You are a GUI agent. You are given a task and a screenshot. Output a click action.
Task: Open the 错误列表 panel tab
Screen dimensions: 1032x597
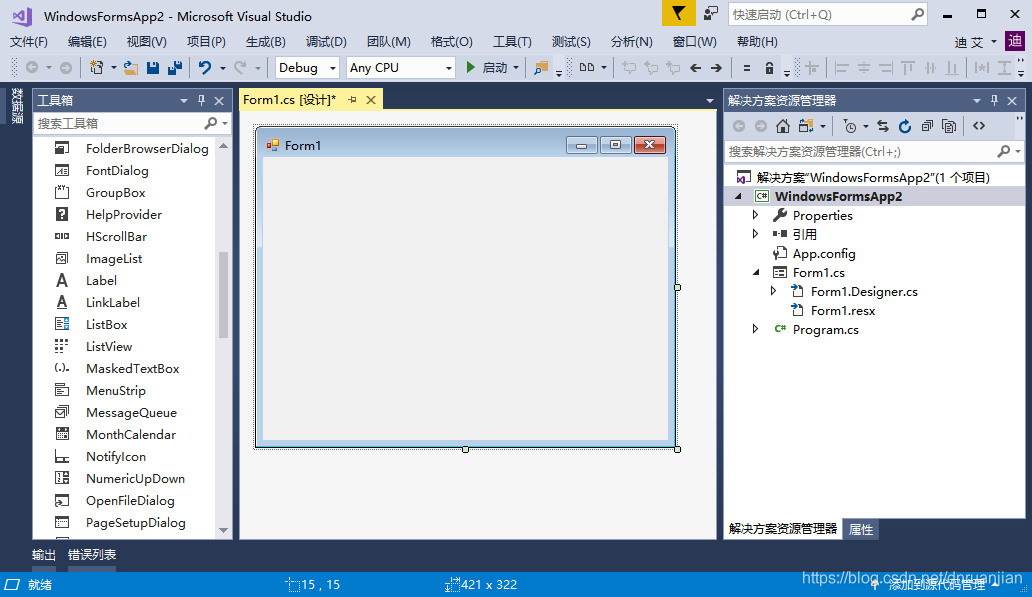pos(91,555)
